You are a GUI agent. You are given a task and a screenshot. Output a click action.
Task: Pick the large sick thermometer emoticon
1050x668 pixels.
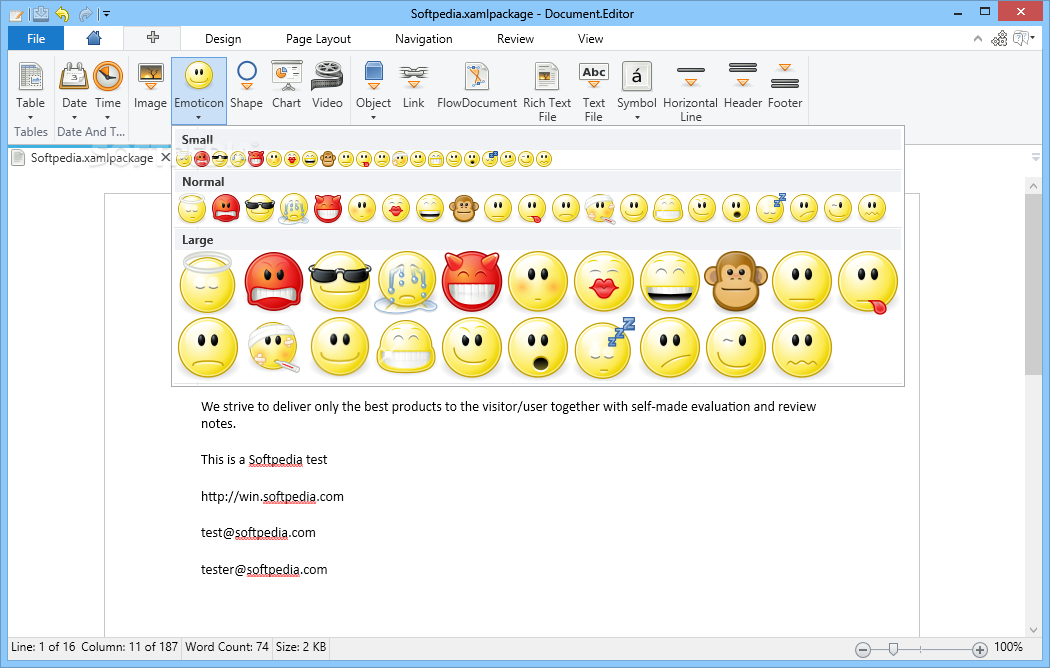pos(273,348)
